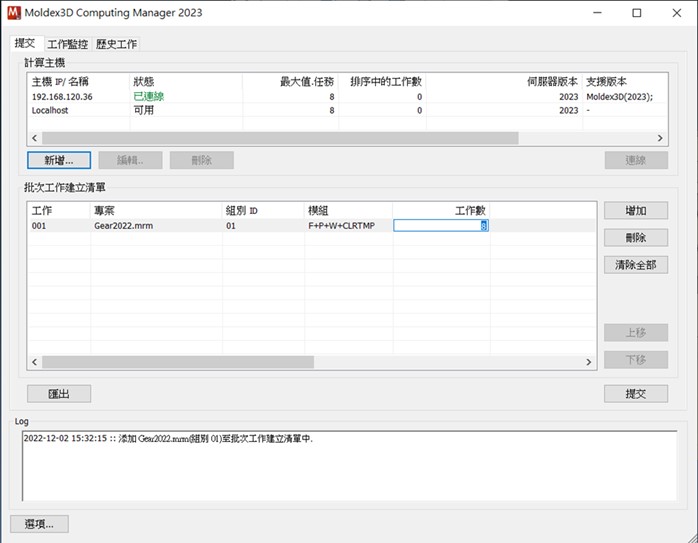The height and width of the screenshot is (543, 698).
Task: Click the job list horizontal scrollbar thumb
Action: [178, 362]
